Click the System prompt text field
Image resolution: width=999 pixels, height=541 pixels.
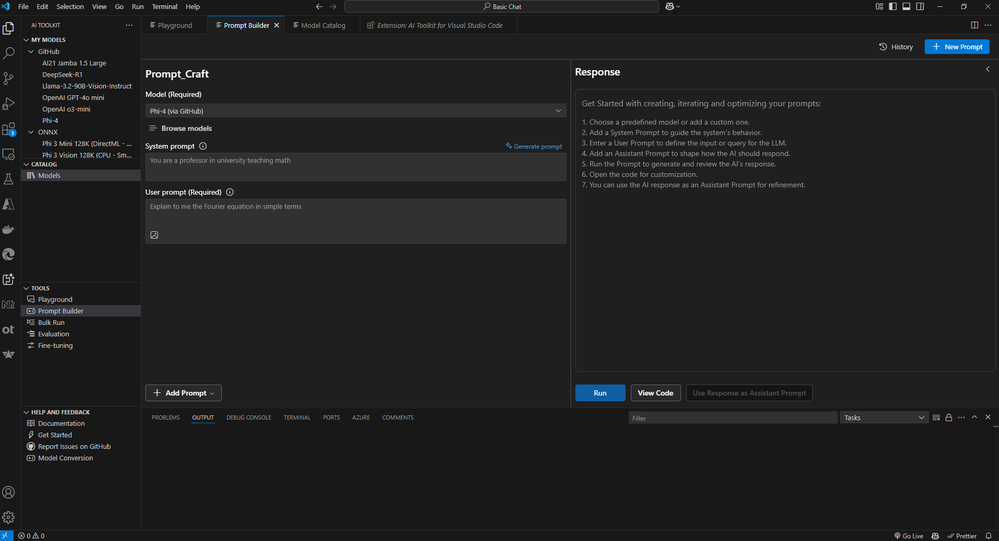355,166
